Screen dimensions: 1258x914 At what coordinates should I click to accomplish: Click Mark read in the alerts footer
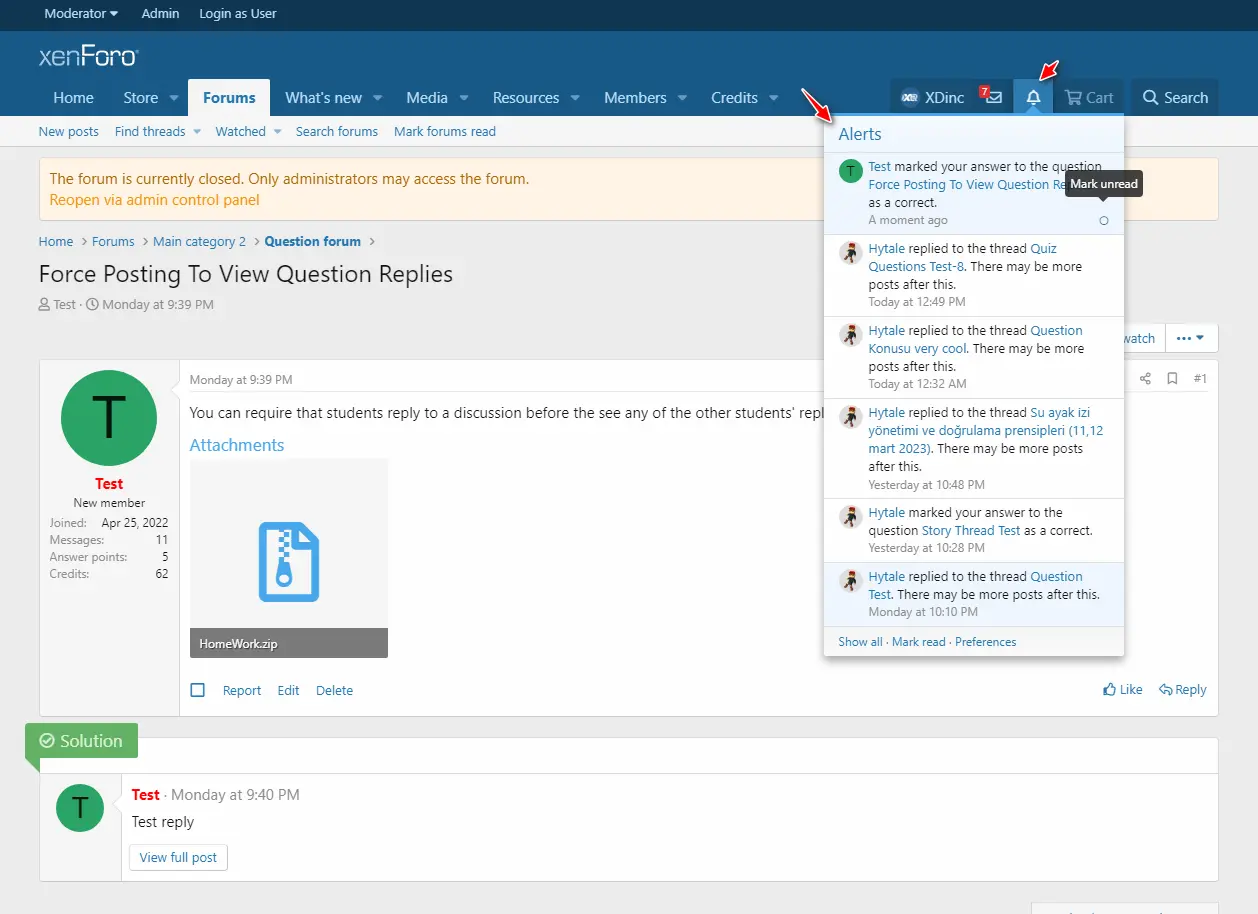click(918, 642)
